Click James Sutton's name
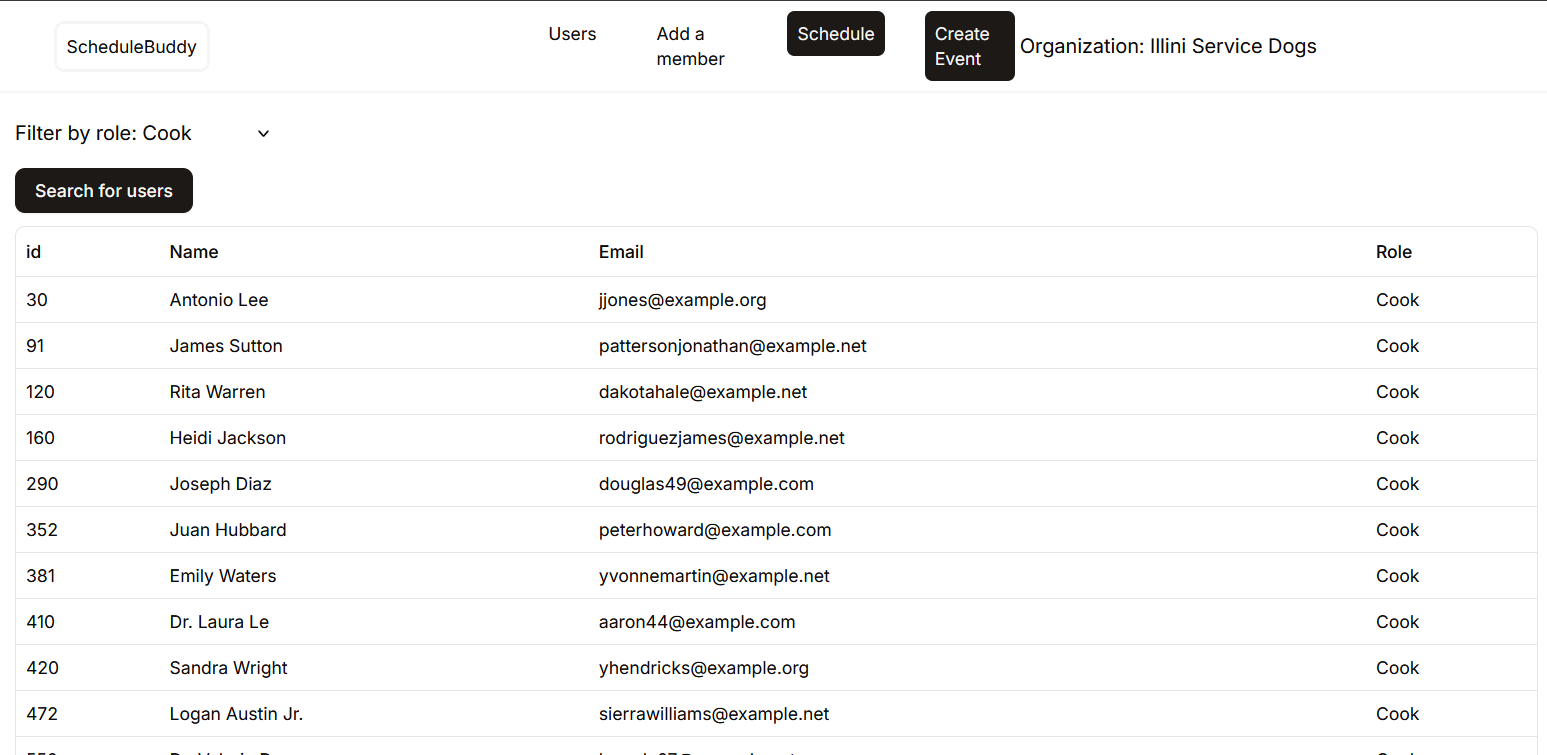The image size is (1547, 755). pyautogui.click(x=226, y=345)
